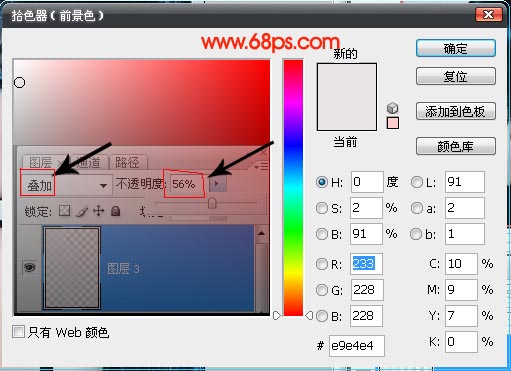The width and height of the screenshot is (511, 371).
Task: Select the RGB blue B radio button
Action: click(x=322, y=316)
